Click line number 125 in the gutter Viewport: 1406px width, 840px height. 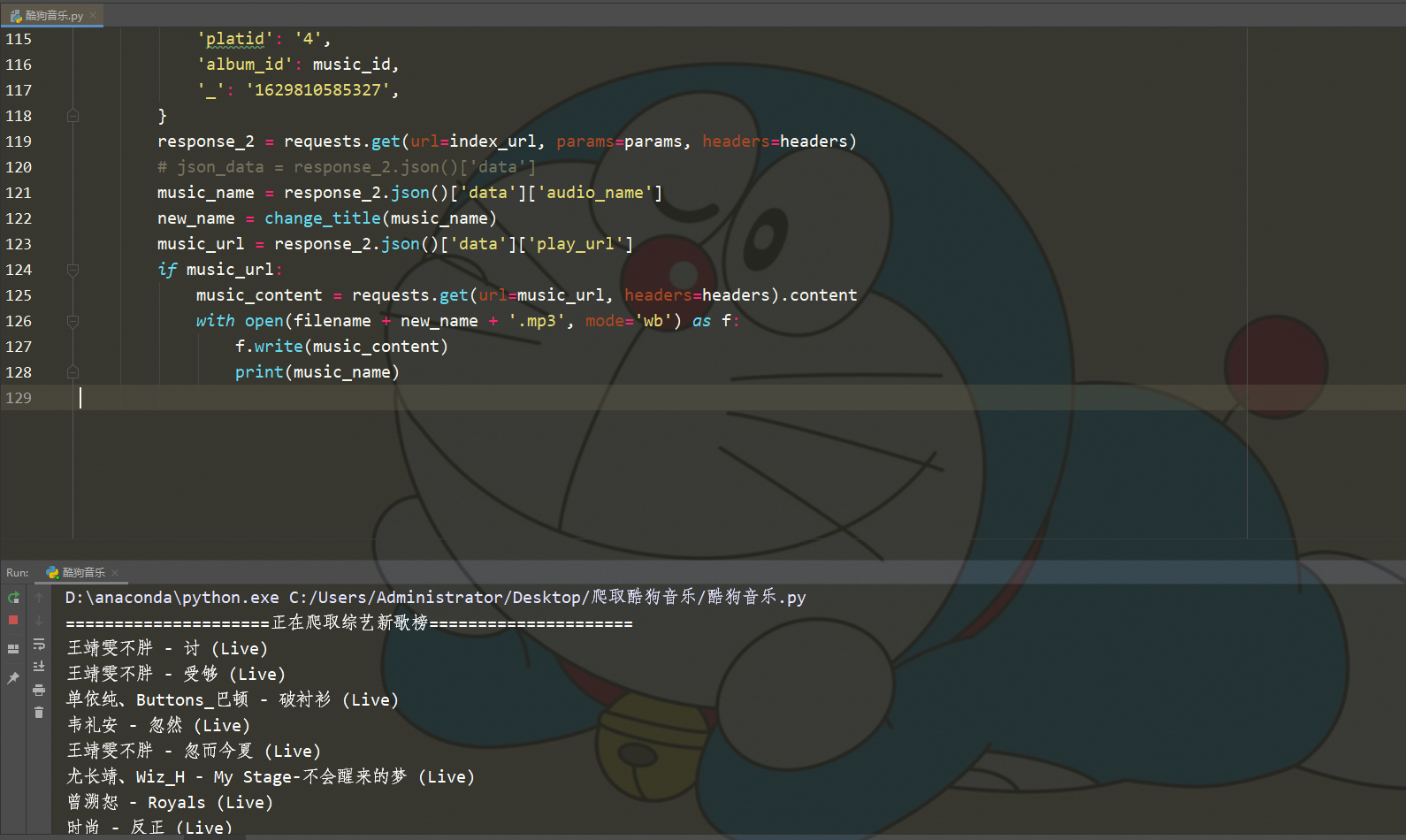click(19, 295)
